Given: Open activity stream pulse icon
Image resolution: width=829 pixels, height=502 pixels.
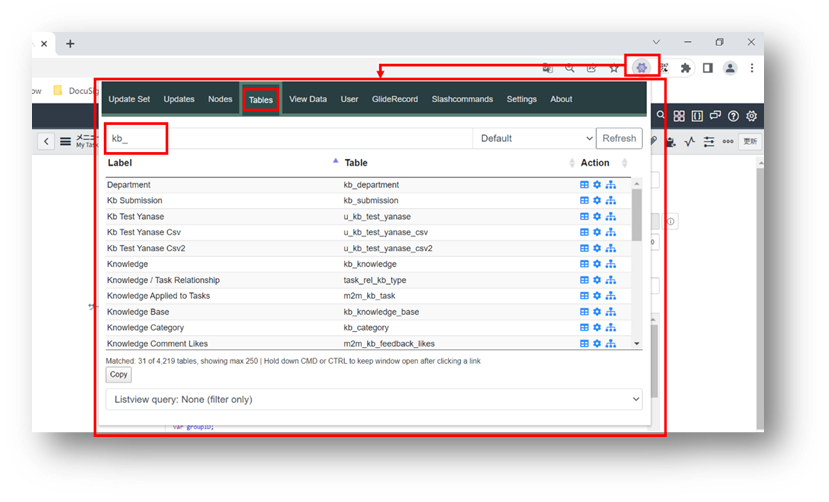Looking at the screenshot, I should (689, 141).
